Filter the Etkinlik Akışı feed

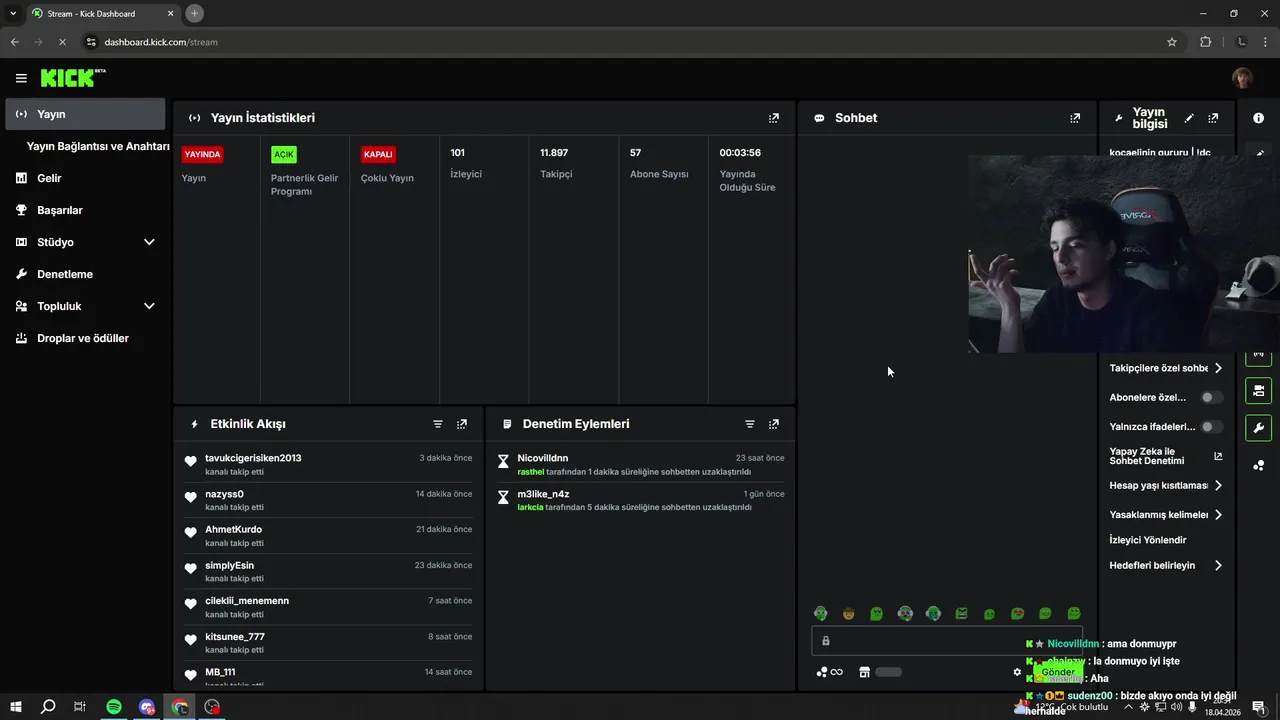[437, 424]
